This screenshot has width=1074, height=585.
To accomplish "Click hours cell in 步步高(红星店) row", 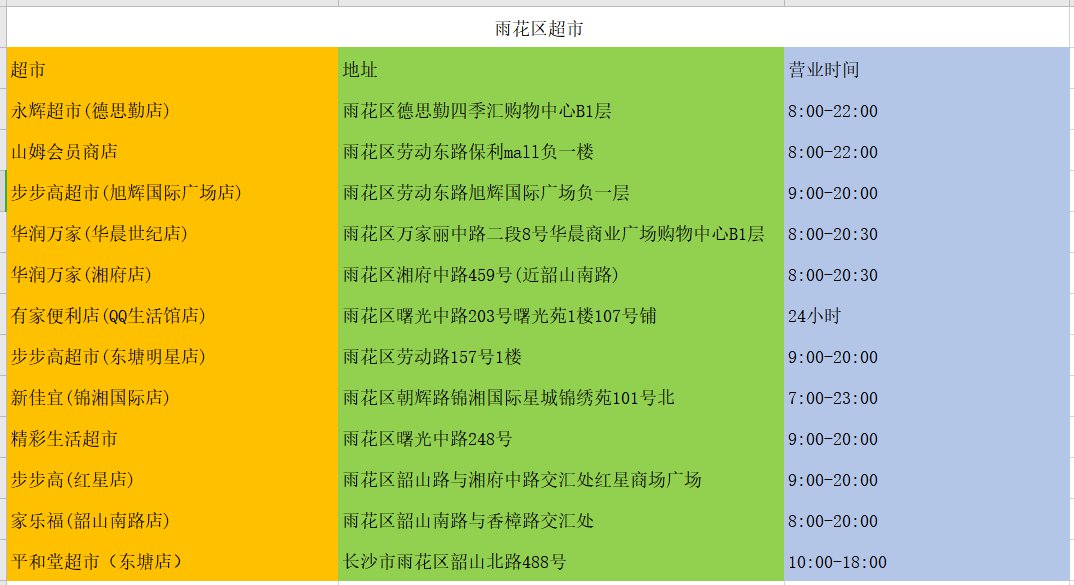I will tap(927, 480).
